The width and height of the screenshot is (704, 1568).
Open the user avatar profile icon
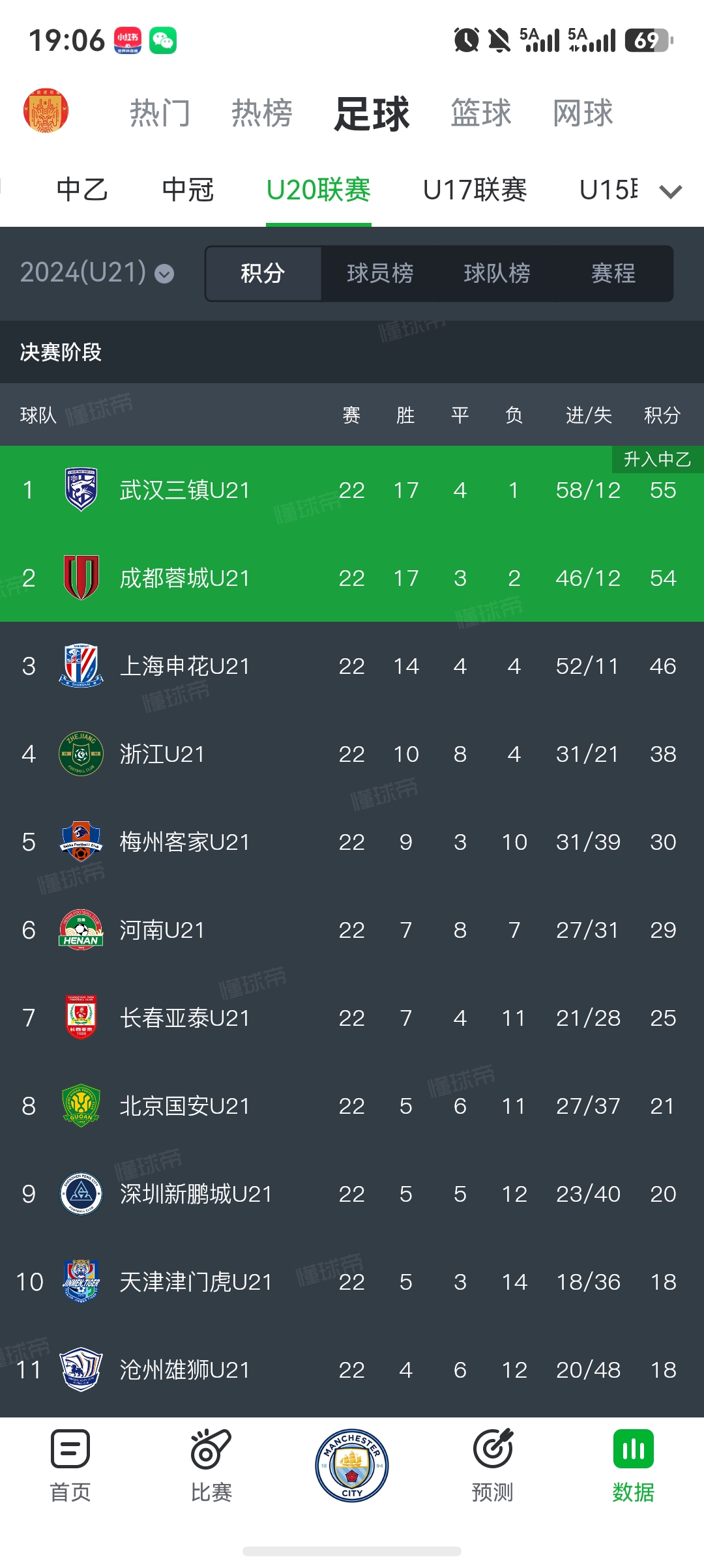click(x=46, y=111)
